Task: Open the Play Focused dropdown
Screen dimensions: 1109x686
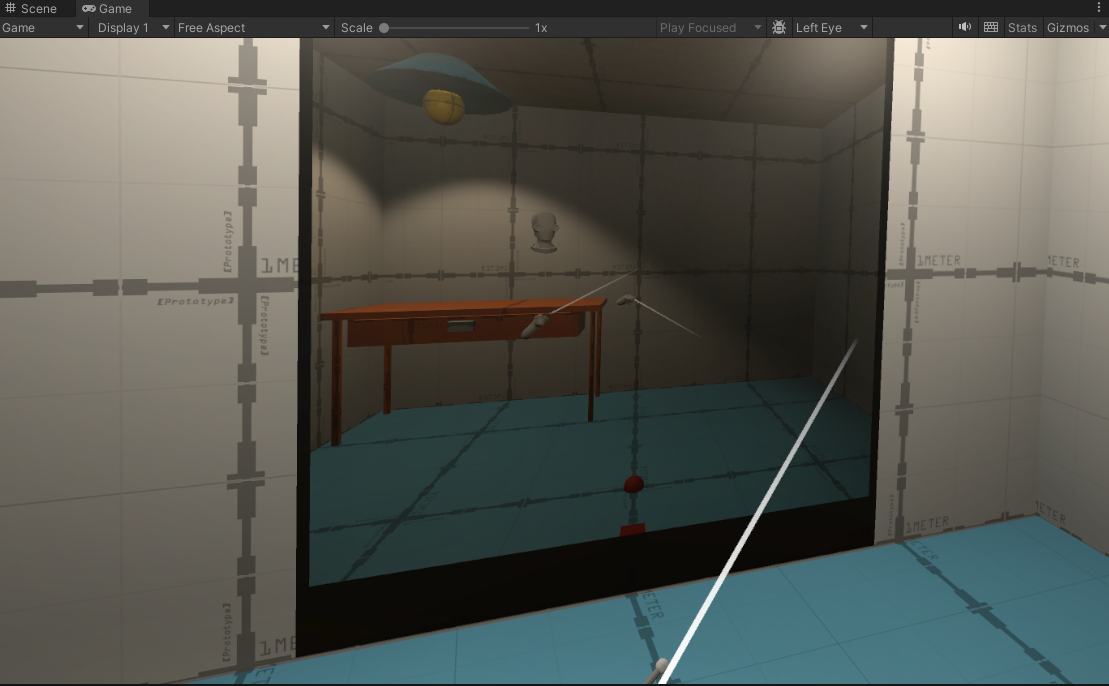Action: [x=710, y=28]
